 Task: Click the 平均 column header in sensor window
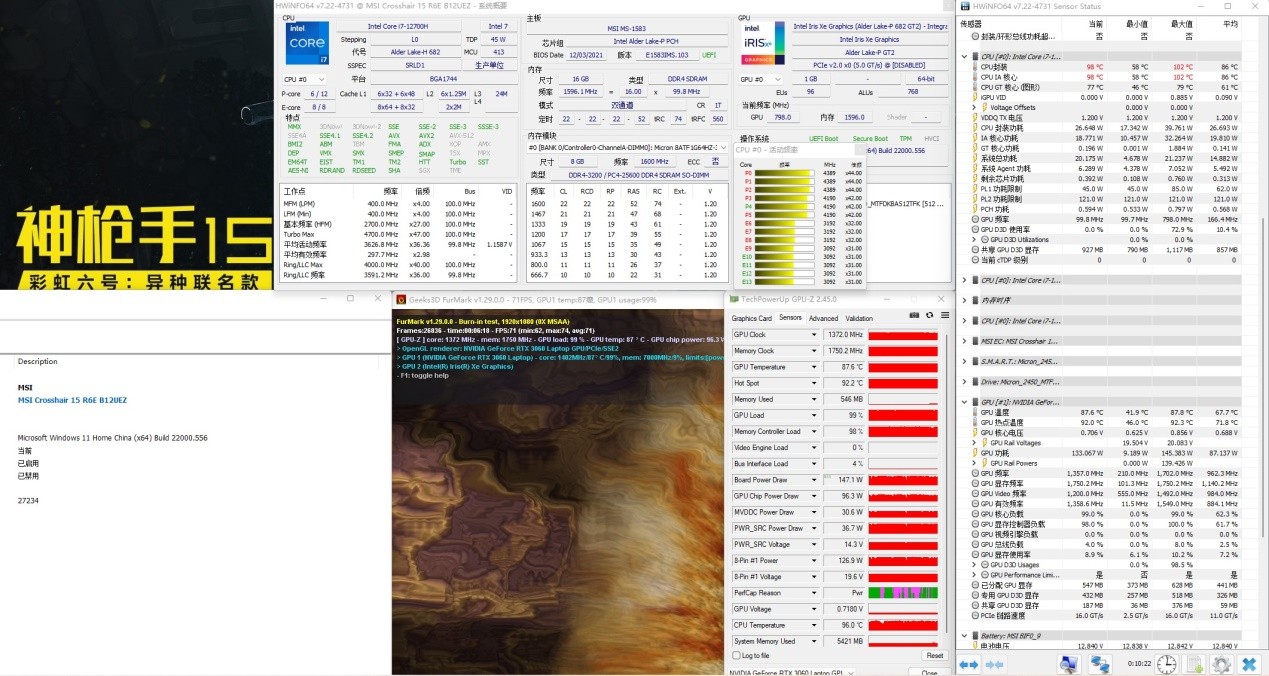pos(1229,23)
